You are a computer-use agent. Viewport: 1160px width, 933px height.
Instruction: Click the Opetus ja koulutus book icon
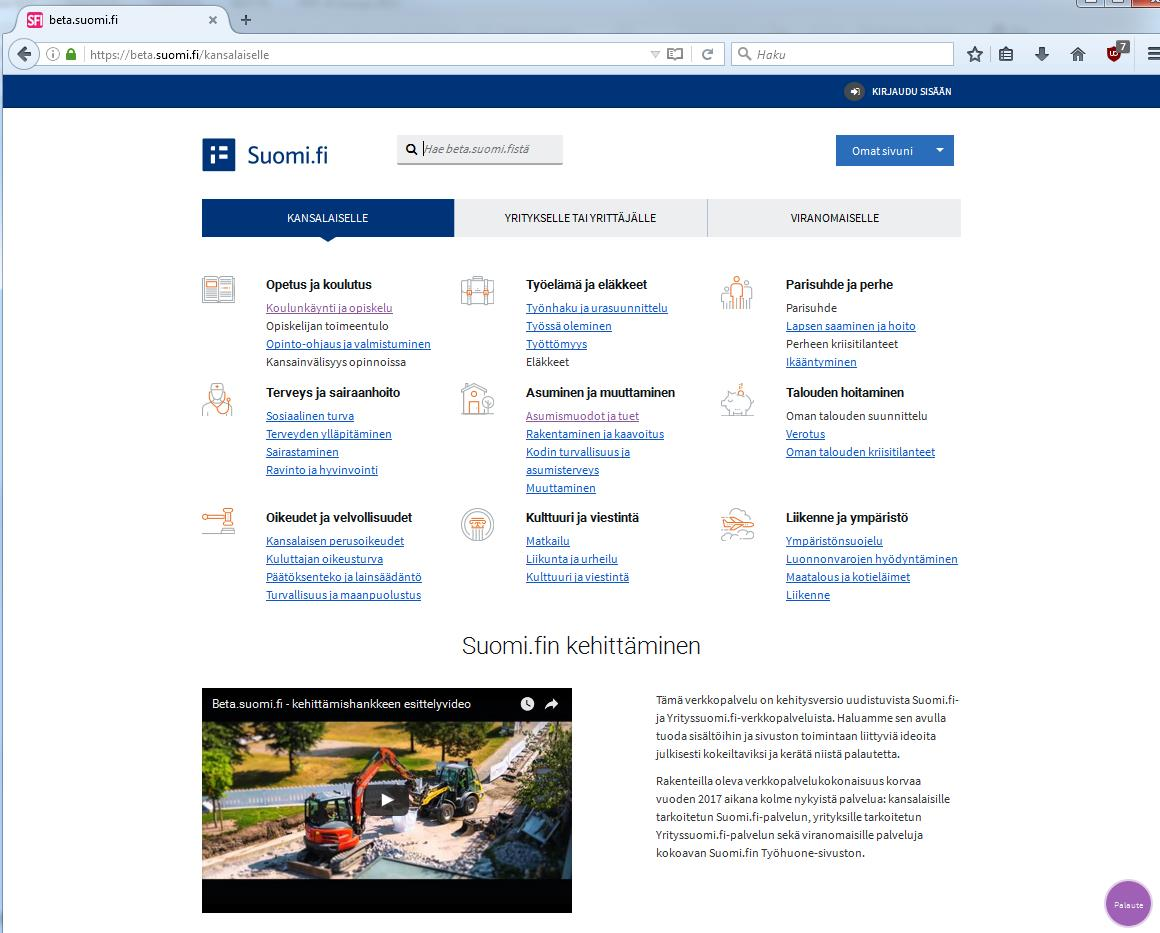point(218,289)
